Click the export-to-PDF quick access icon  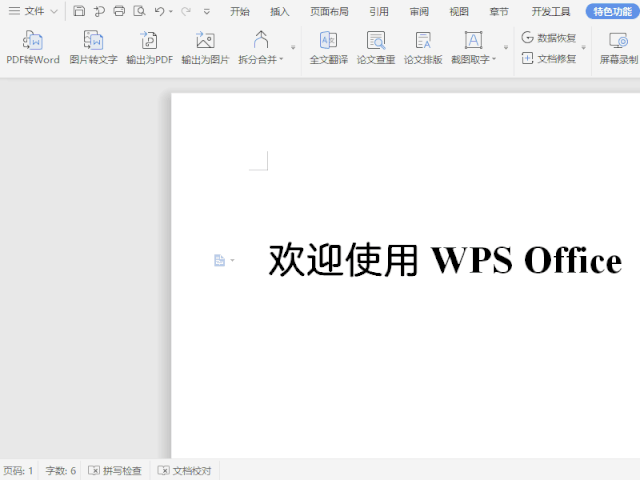pos(99,11)
